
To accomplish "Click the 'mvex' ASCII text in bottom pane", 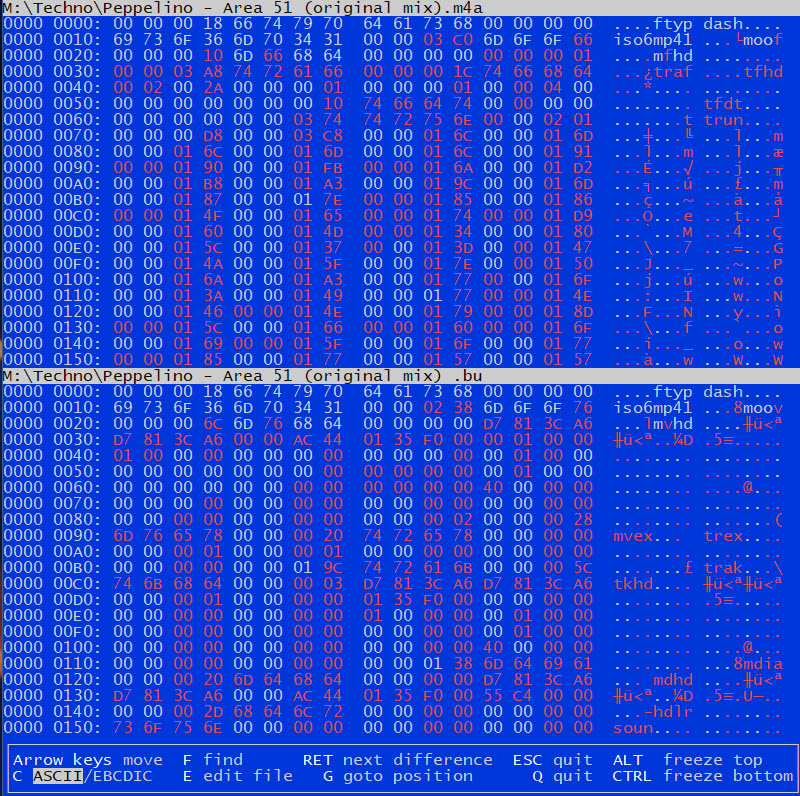I will pyautogui.click(x=633, y=535).
